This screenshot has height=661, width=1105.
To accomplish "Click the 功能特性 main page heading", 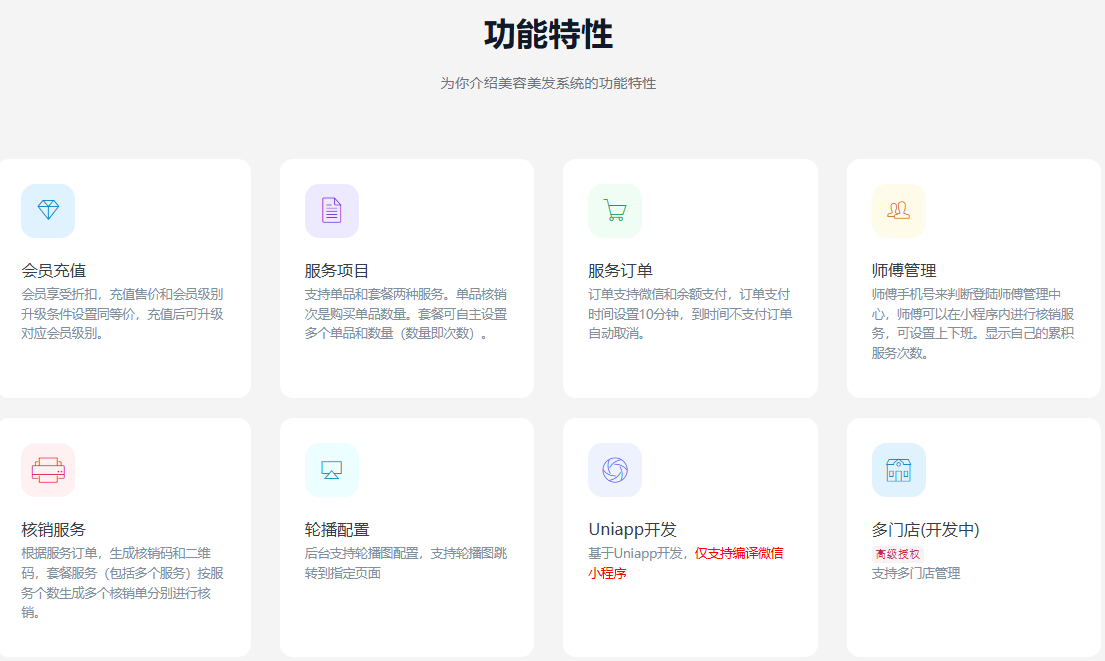I will pos(548,35).
